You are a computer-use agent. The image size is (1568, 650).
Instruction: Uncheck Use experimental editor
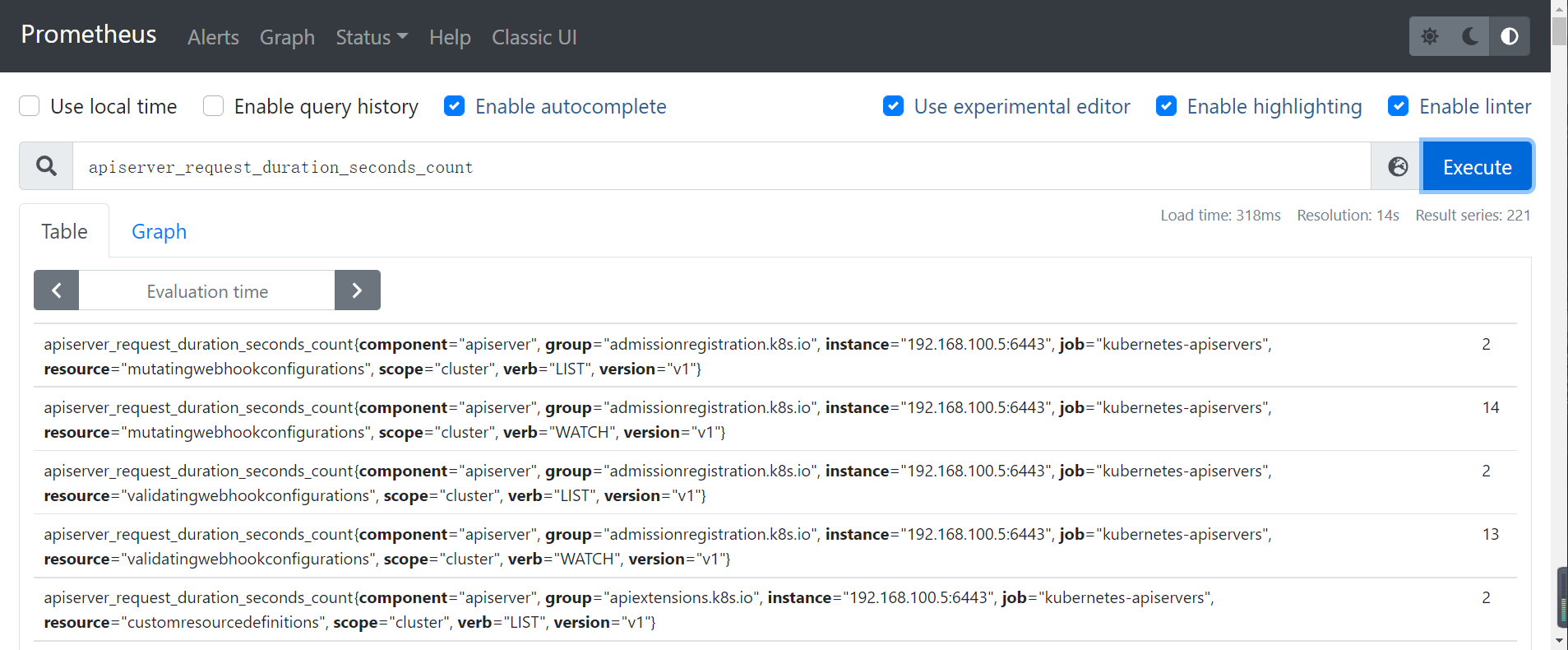[894, 106]
